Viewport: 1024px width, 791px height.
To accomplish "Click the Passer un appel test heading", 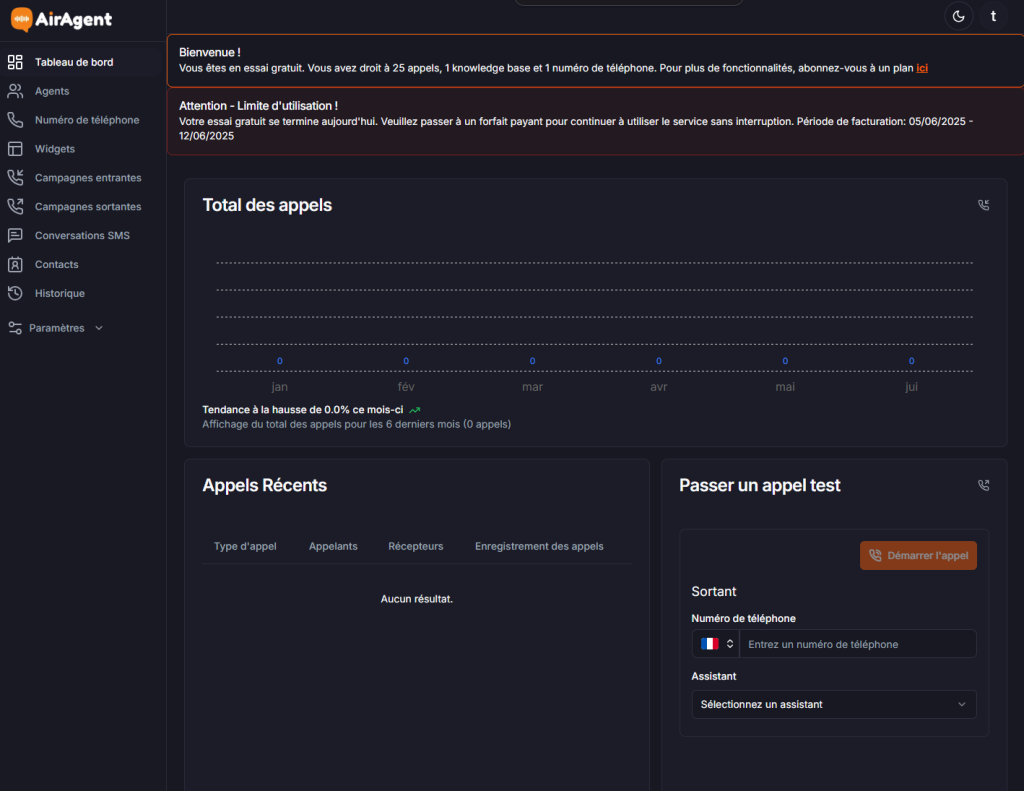I will [760, 485].
